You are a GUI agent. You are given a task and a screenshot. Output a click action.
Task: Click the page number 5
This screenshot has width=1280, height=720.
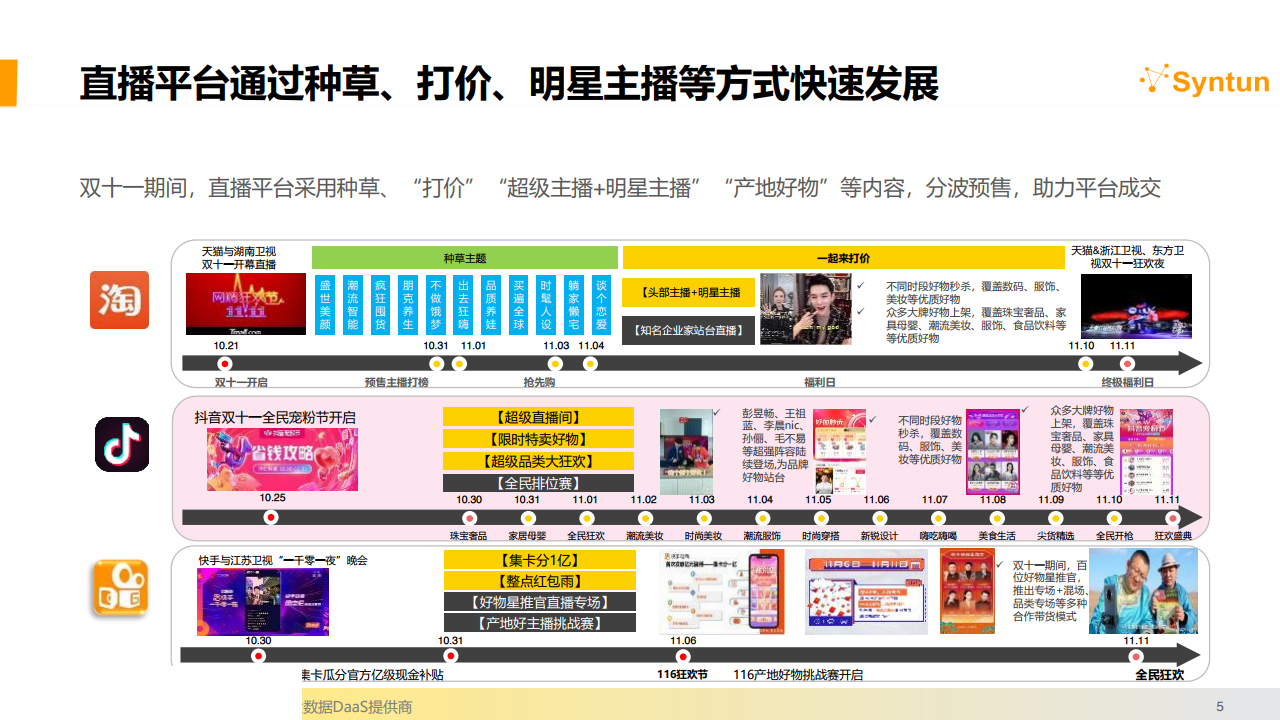(1219, 707)
